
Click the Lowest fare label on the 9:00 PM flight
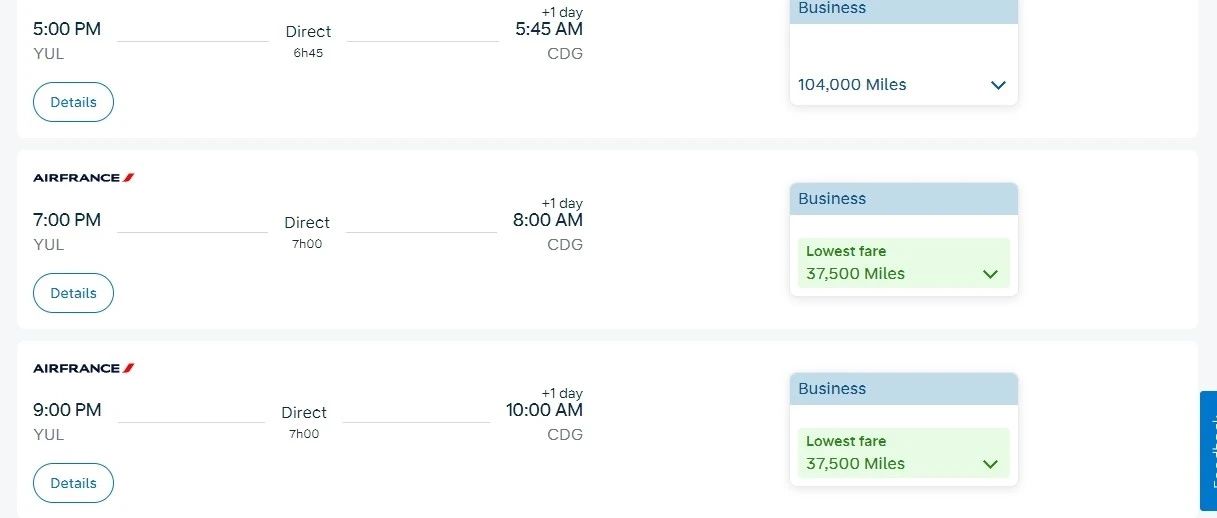pos(846,441)
